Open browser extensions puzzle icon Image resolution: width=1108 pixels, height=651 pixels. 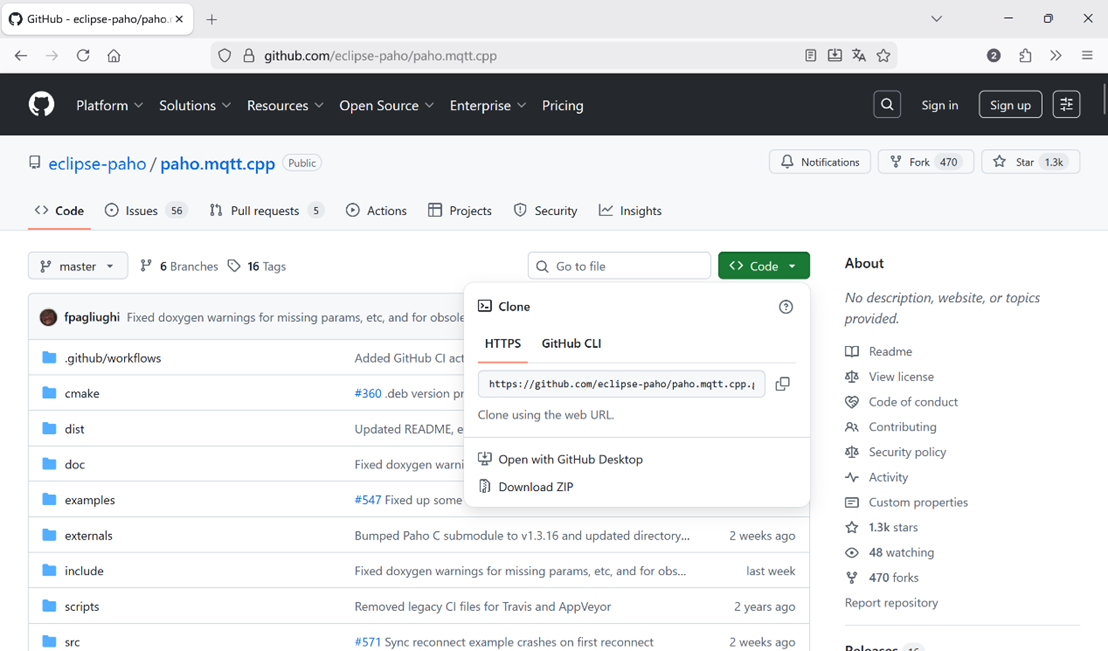click(1025, 56)
